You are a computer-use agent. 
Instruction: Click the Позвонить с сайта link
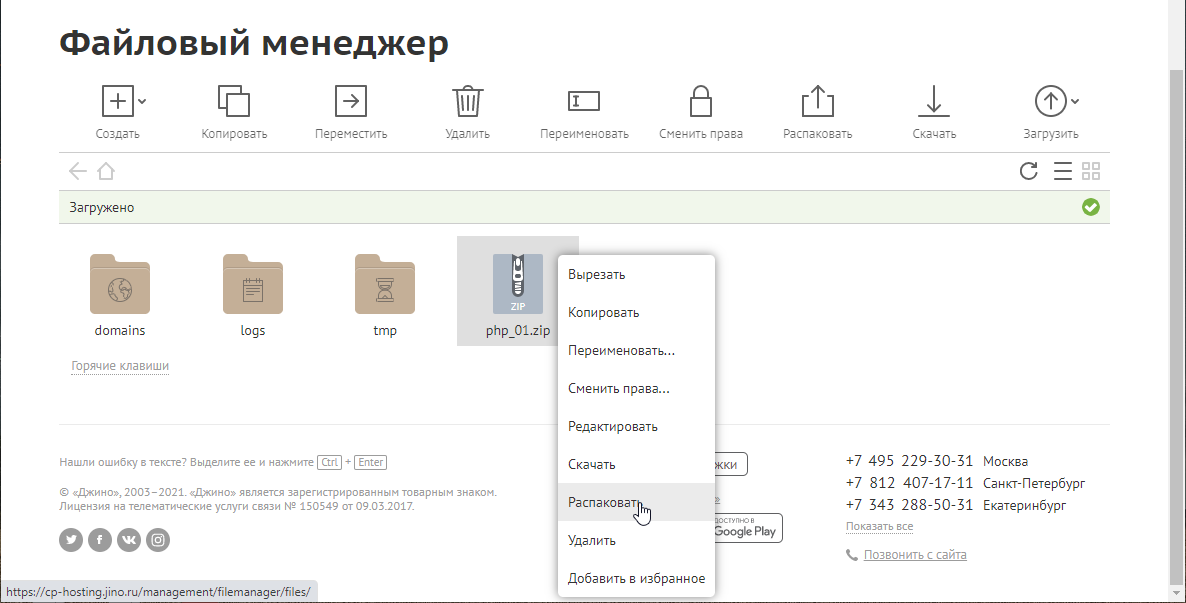(915, 555)
